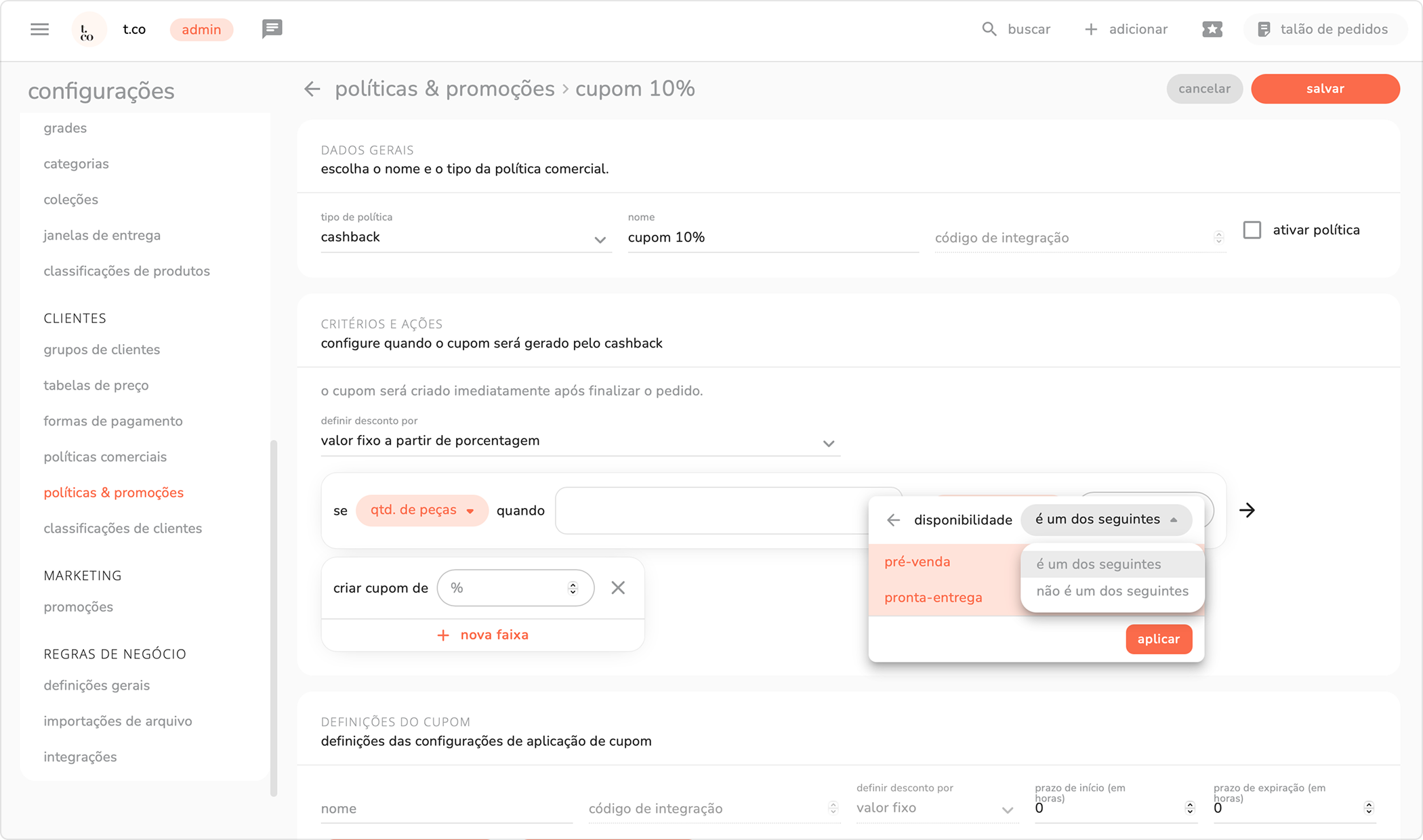Image resolution: width=1423 pixels, height=840 pixels.
Task: Go back arrow in disponibilidade popup
Action: coord(893,520)
